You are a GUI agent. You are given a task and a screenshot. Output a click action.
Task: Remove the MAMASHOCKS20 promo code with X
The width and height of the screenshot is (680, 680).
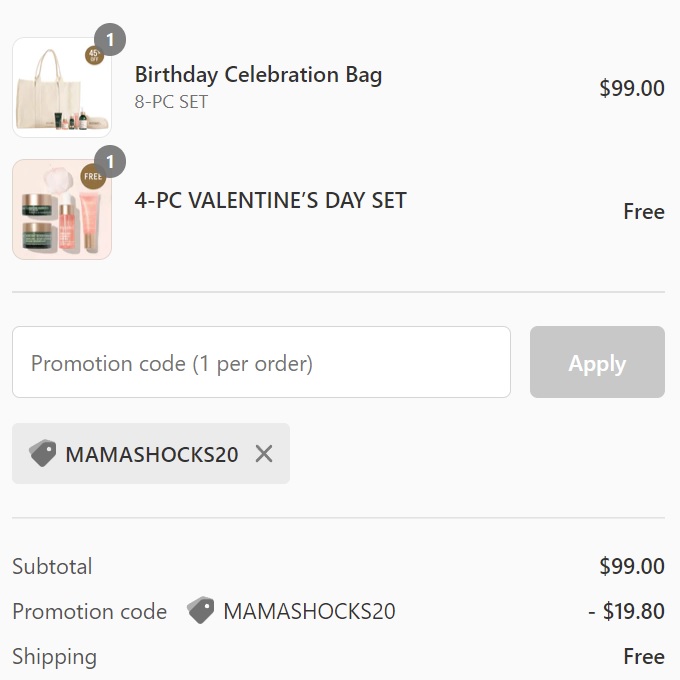point(264,454)
